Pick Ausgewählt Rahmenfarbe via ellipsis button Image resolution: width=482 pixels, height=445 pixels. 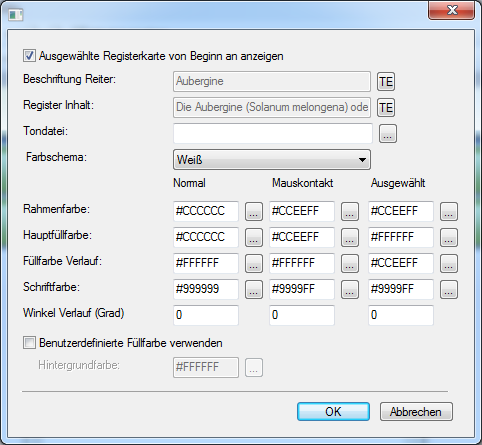[449, 211]
